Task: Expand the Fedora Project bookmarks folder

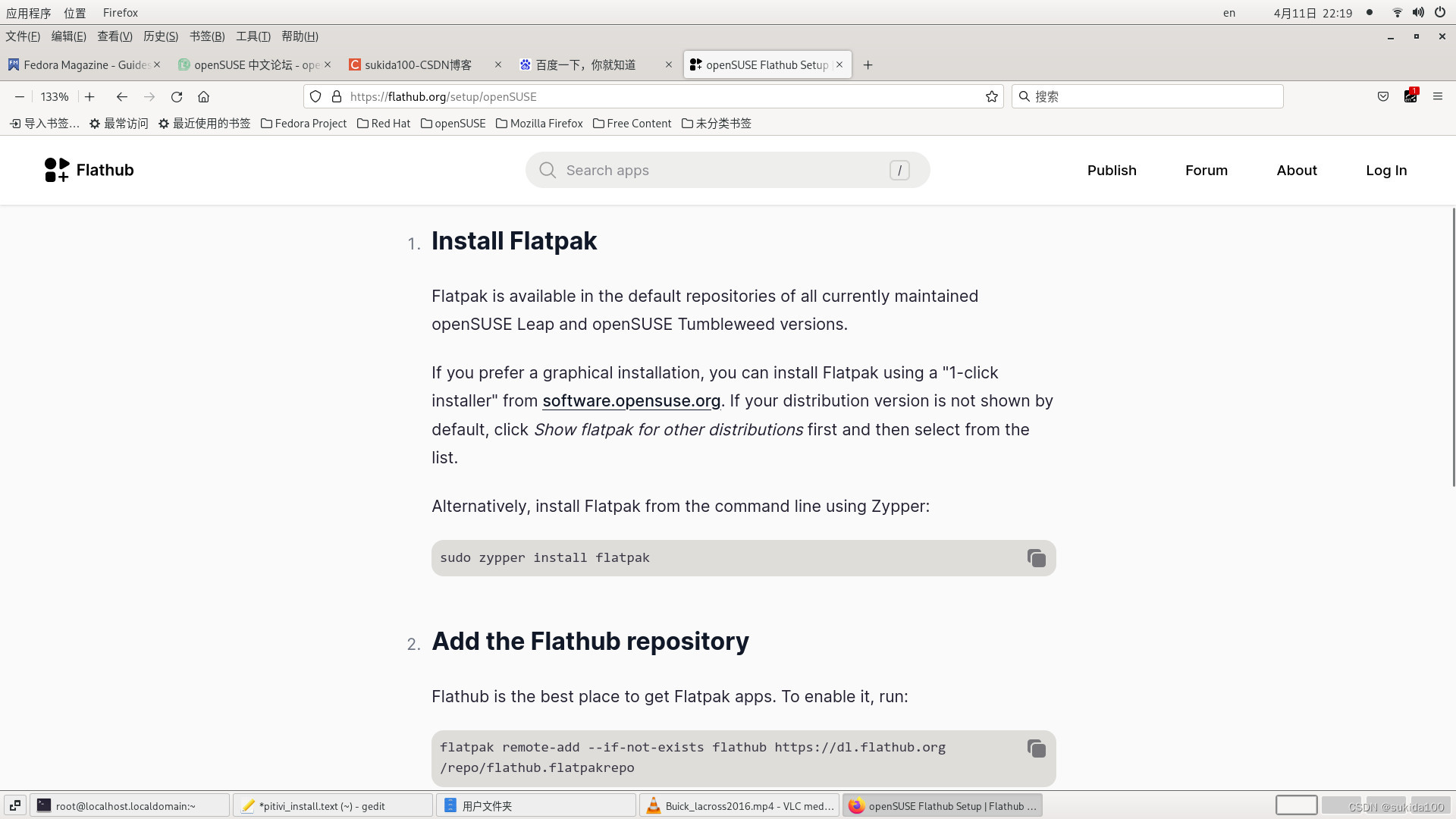Action: click(x=303, y=124)
